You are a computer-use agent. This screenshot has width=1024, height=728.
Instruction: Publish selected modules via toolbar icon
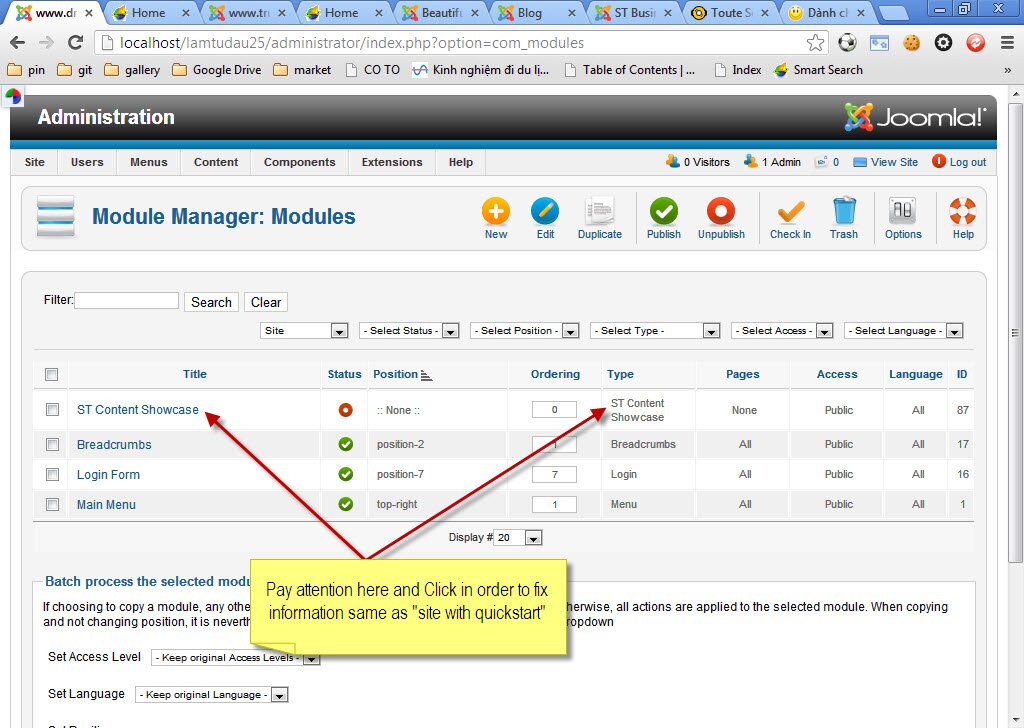tap(663, 215)
